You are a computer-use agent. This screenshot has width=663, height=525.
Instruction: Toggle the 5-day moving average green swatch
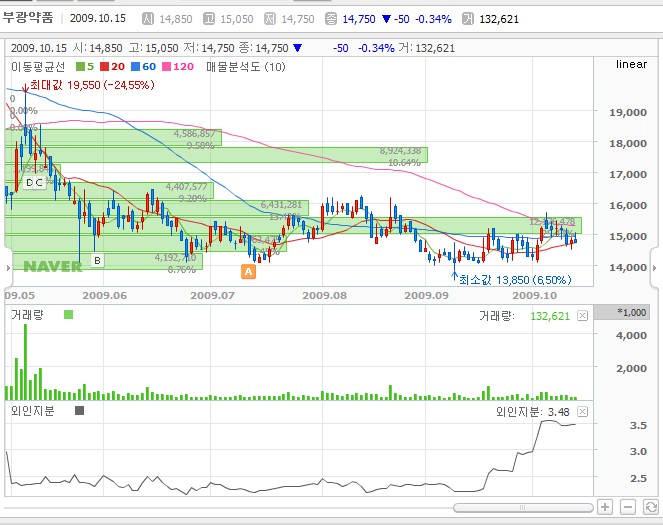(80, 67)
